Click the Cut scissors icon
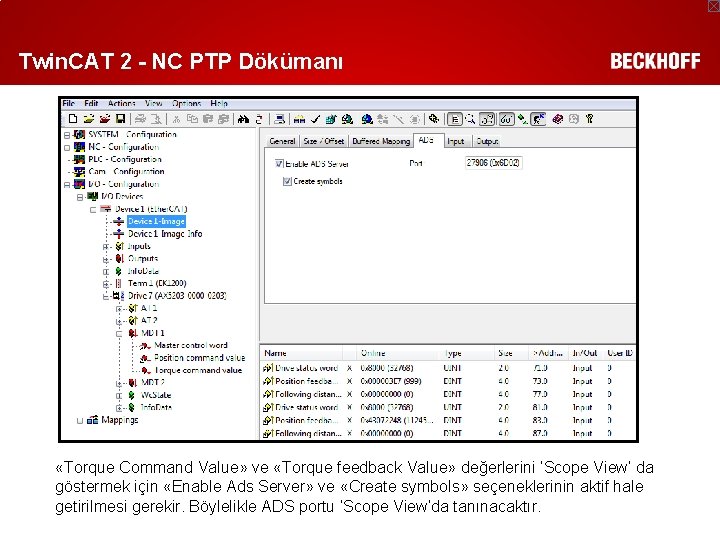This screenshot has height=540, width=720. (176, 119)
